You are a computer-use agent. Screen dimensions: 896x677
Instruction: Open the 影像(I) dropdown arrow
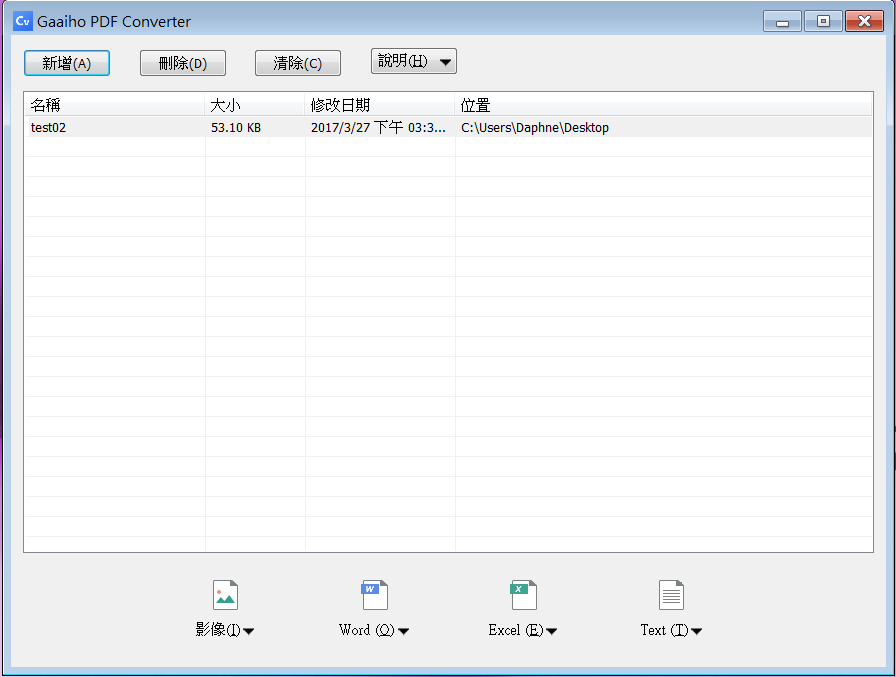point(249,631)
